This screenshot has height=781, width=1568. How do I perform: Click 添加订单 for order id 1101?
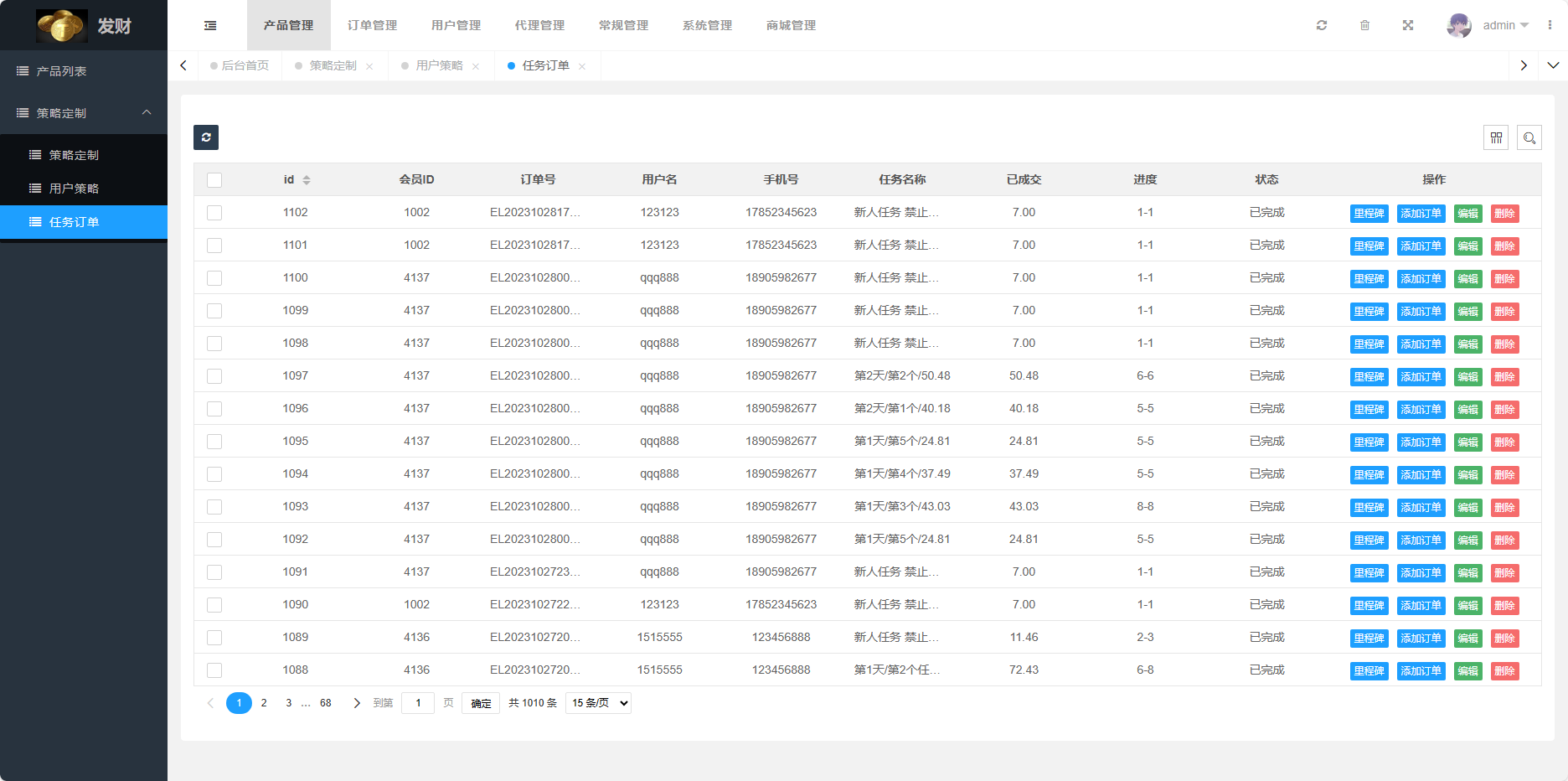tap(1421, 246)
